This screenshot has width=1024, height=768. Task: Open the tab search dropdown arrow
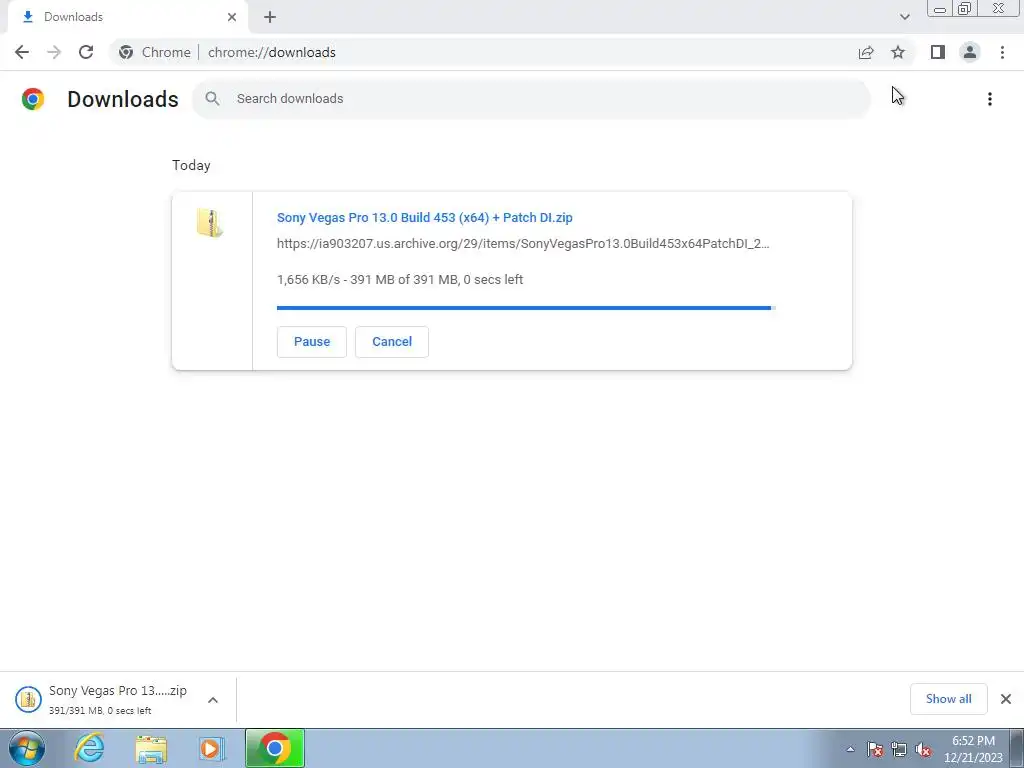coord(904,17)
